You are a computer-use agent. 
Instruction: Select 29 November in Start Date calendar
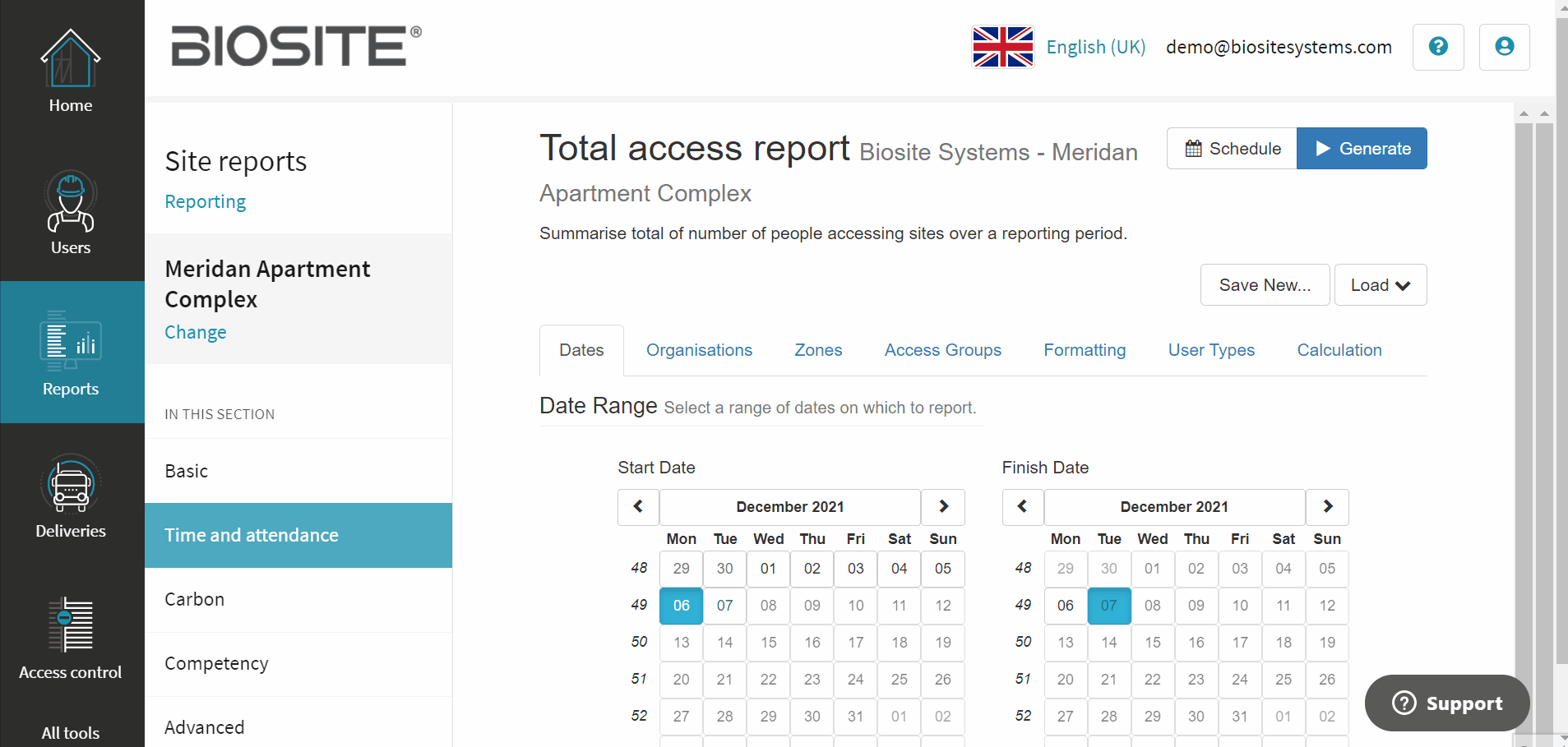click(682, 569)
